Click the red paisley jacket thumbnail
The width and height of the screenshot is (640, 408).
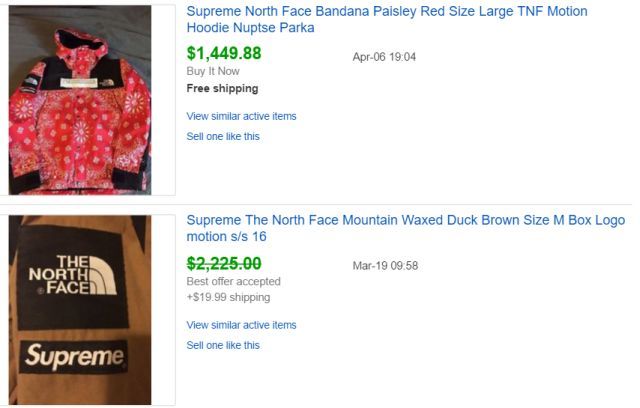tap(80, 100)
